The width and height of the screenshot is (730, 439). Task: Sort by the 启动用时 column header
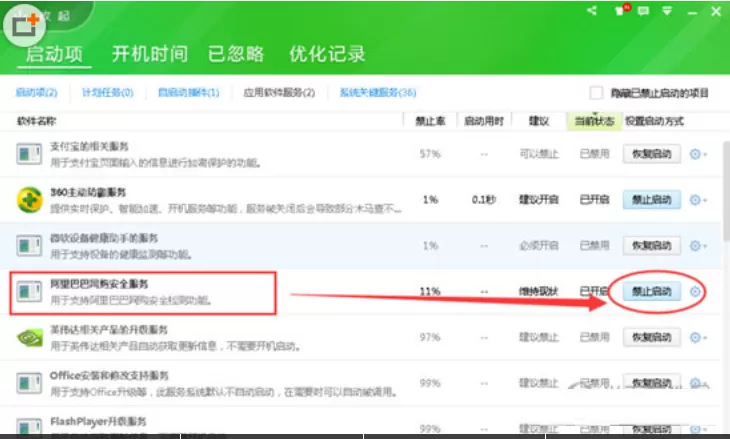click(x=484, y=121)
